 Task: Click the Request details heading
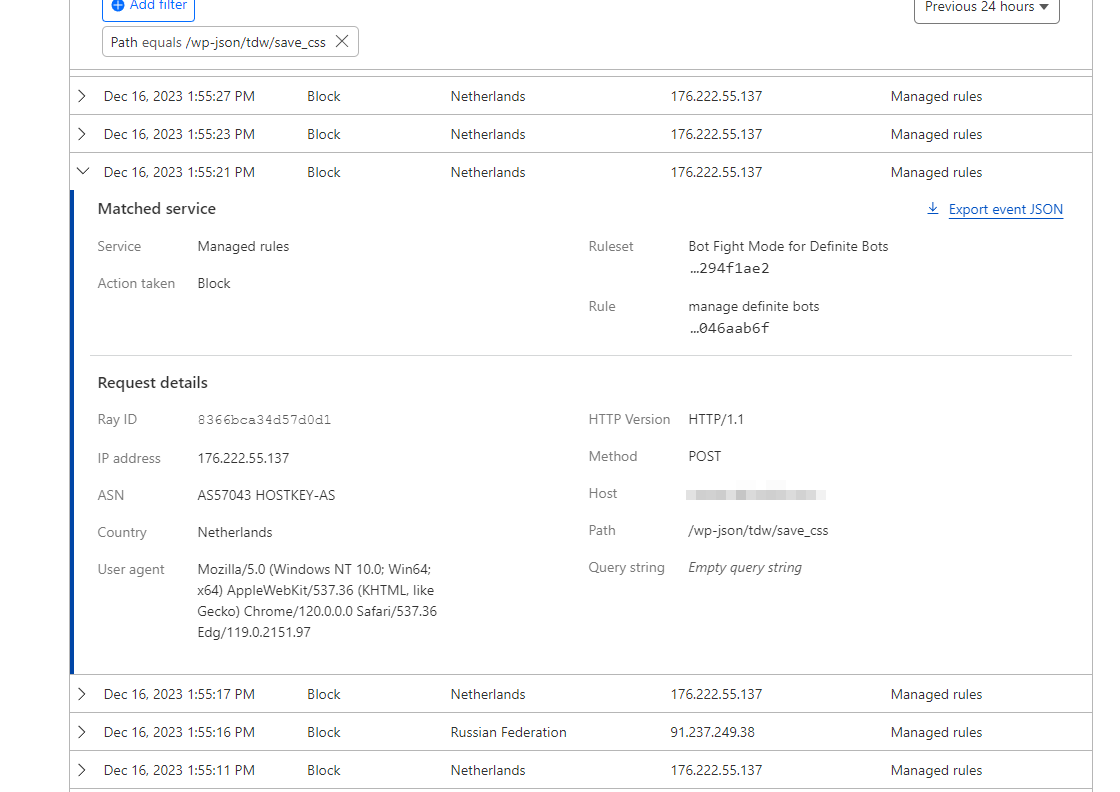(153, 383)
